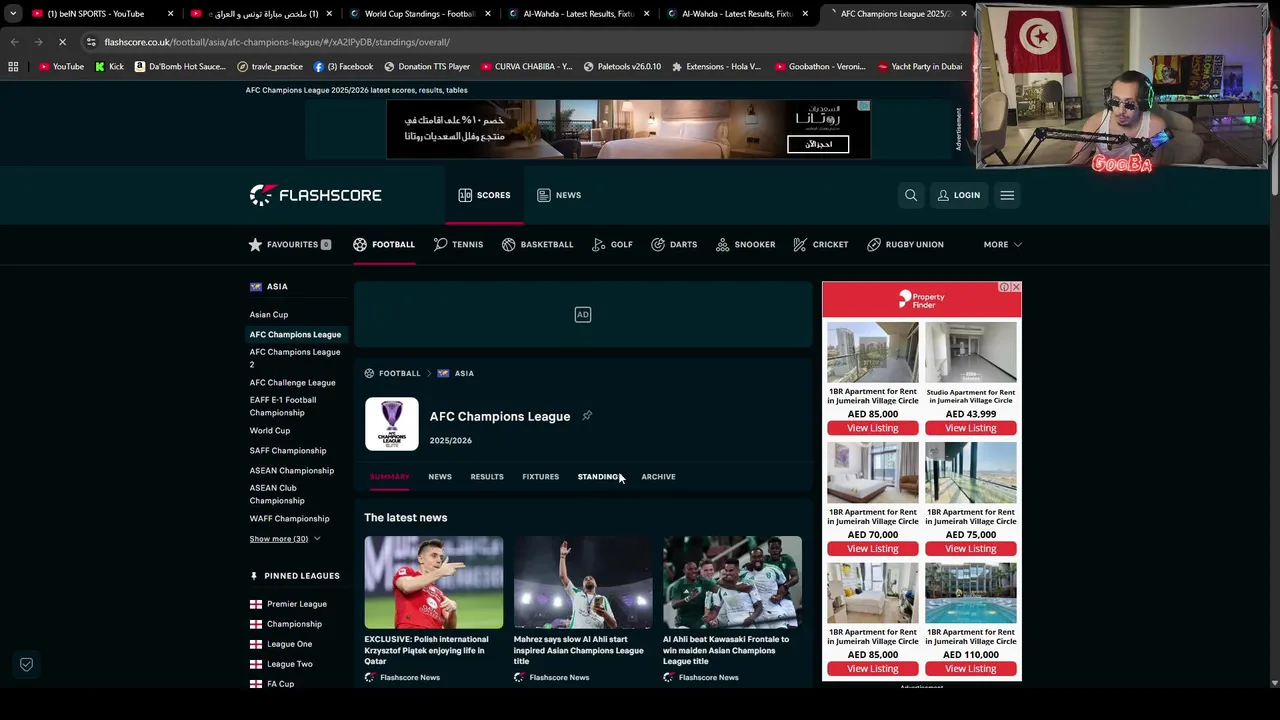The width and height of the screenshot is (1280, 720).
Task: Click the hotel banner ad Arabic booking button
Action: tap(818, 144)
